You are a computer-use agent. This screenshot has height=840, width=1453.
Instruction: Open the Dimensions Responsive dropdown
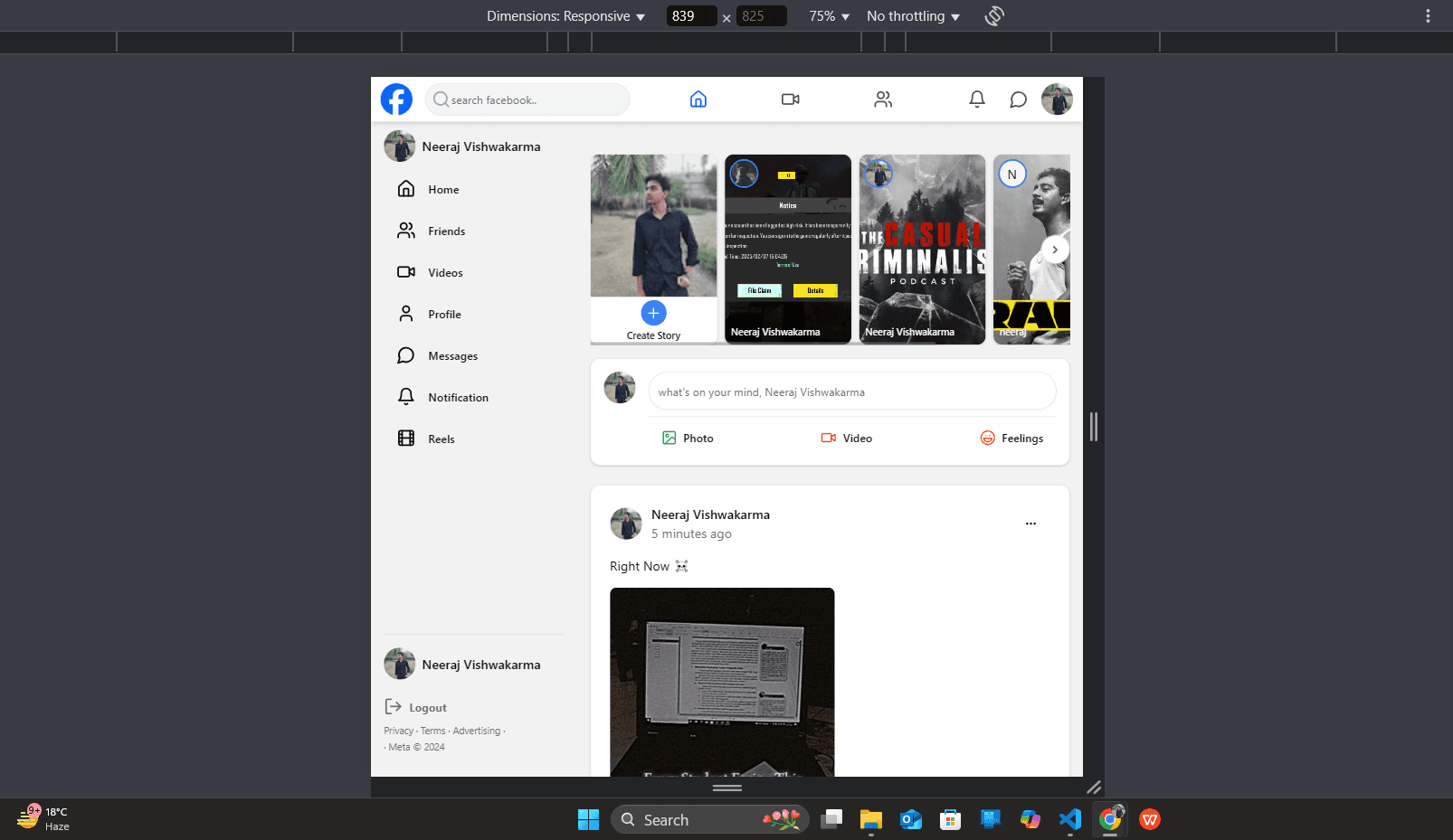click(566, 15)
